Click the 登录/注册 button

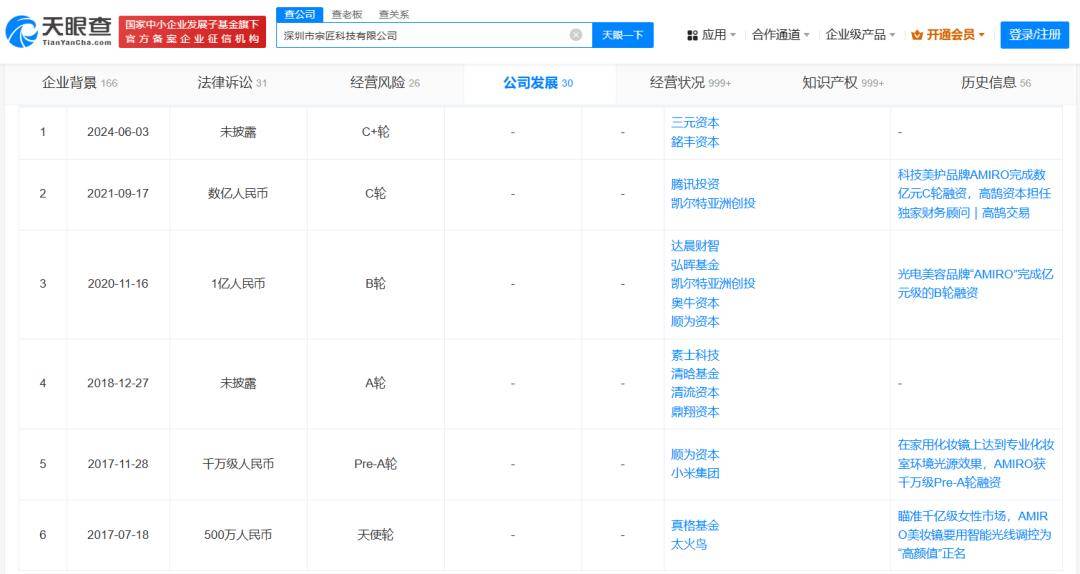1035,34
